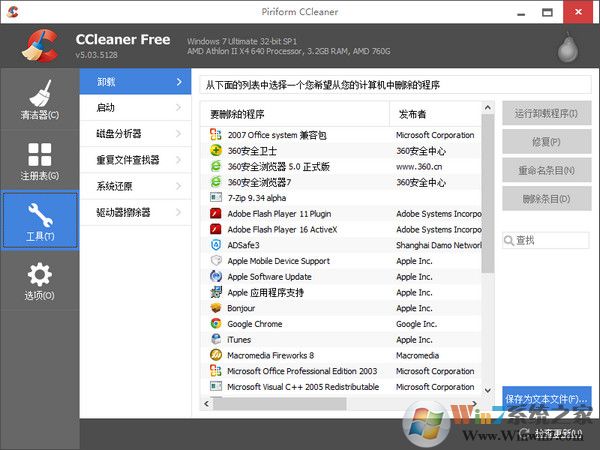
Task: Click the Apple 应用程序支持 icon
Action: (216, 292)
